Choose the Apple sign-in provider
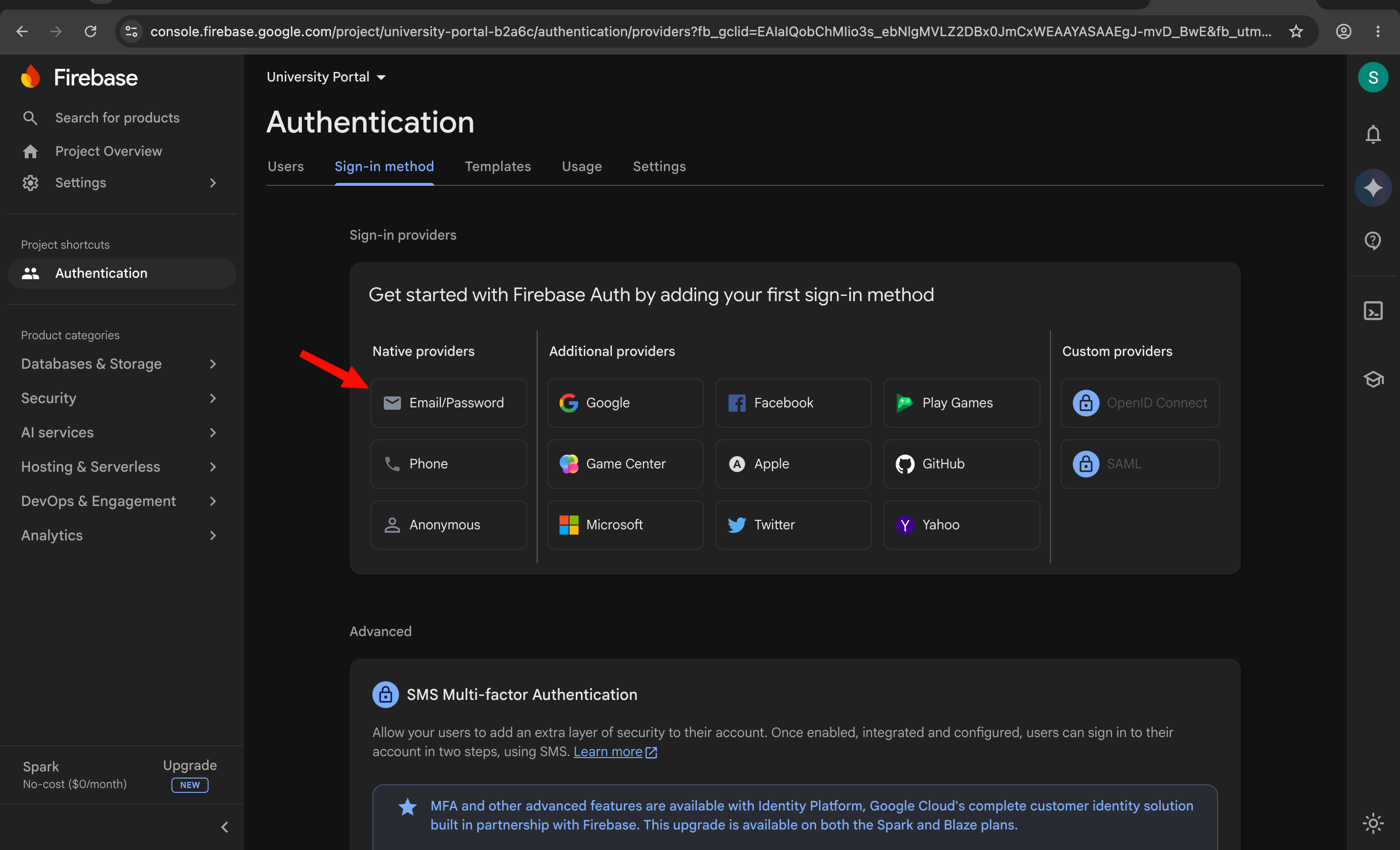 point(793,464)
